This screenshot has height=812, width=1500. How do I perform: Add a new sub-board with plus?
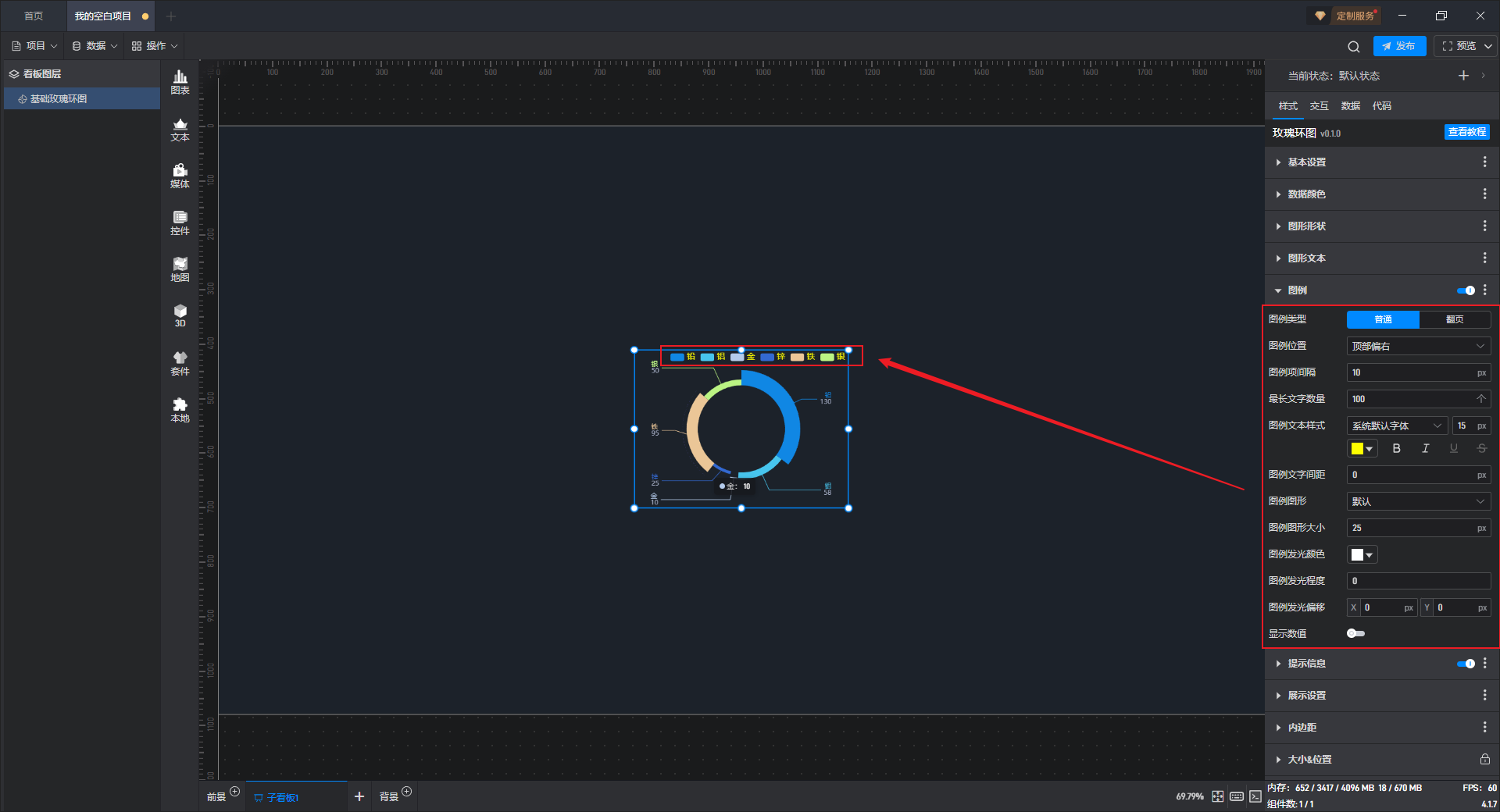(359, 796)
